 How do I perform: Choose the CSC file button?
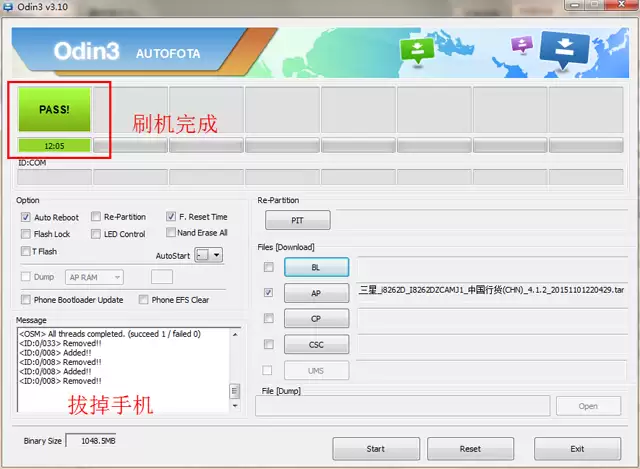click(x=316, y=345)
